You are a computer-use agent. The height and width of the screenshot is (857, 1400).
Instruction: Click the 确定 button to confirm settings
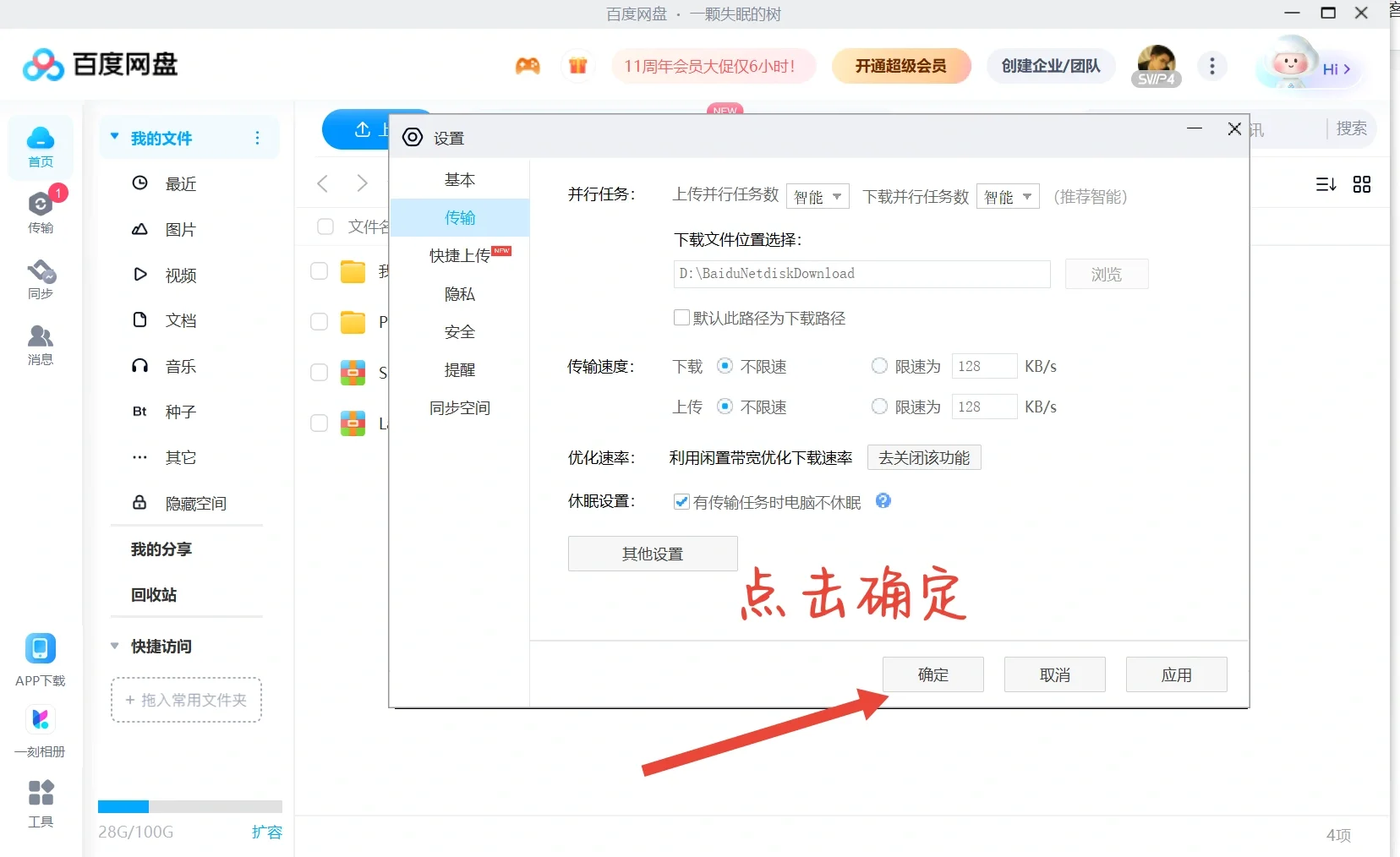(x=932, y=674)
